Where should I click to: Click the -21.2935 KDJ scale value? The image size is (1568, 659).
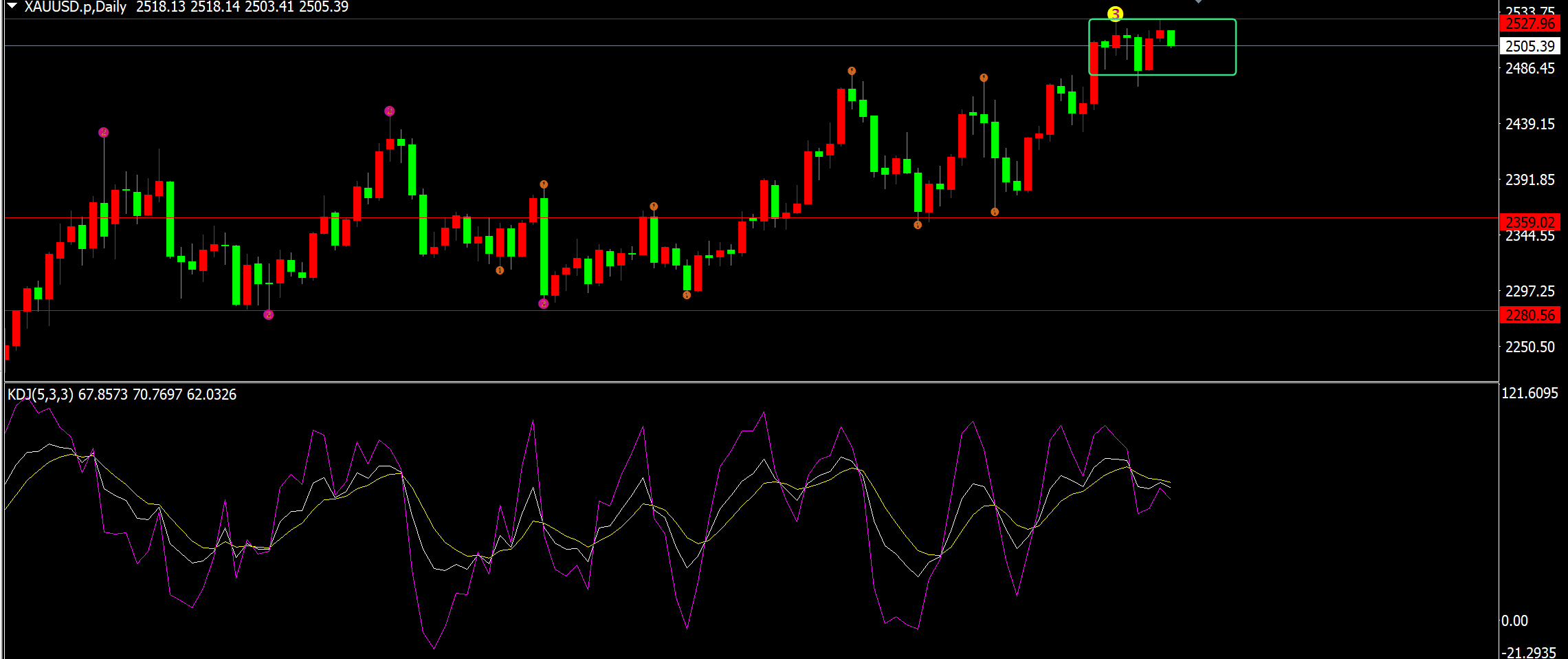tap(1529, 652)
